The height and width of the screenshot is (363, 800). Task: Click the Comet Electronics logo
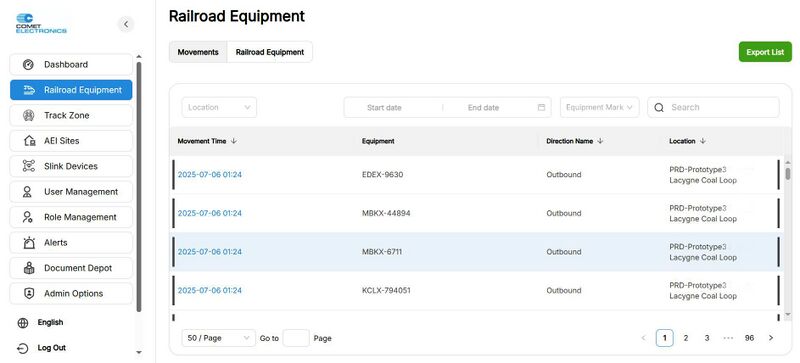point(41,23)
